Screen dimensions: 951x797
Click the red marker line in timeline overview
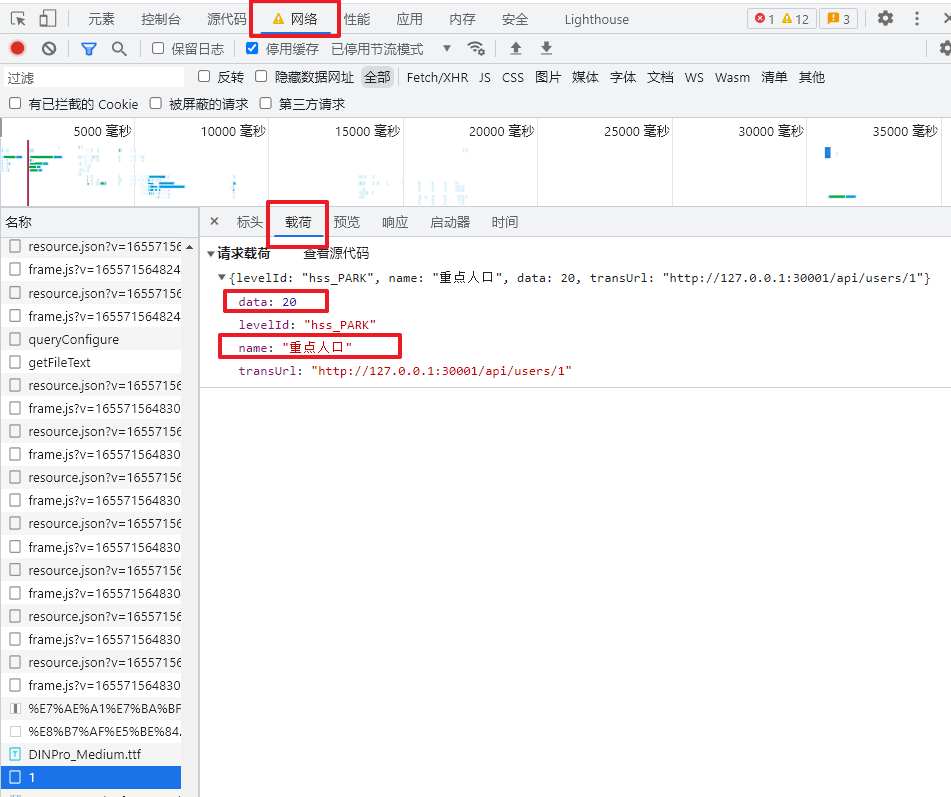pyautogui.click(x=27, y=173)
